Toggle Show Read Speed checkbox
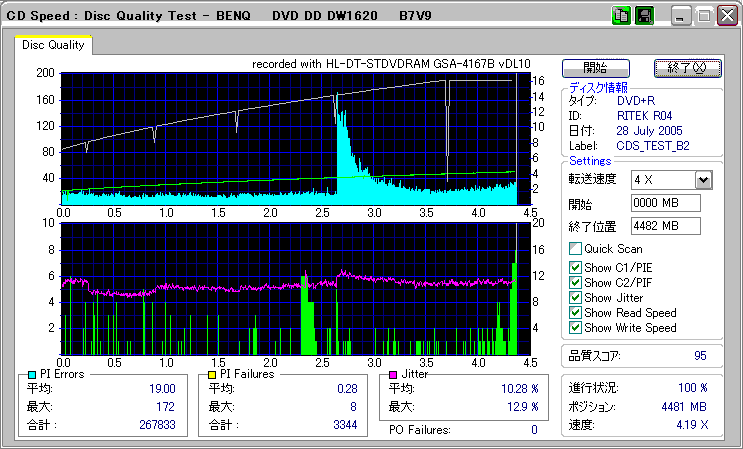This screenshot has height=449, width=743. pyautogui.click(x=575, y=313)
